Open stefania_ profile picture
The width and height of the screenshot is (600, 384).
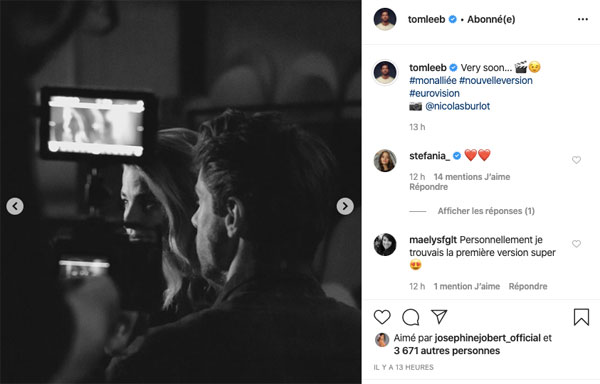pos(385,160)
